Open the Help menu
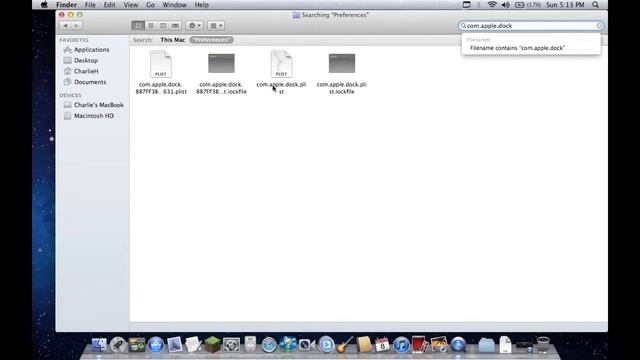Screen dimensions: 640x360 click(202, 5)
